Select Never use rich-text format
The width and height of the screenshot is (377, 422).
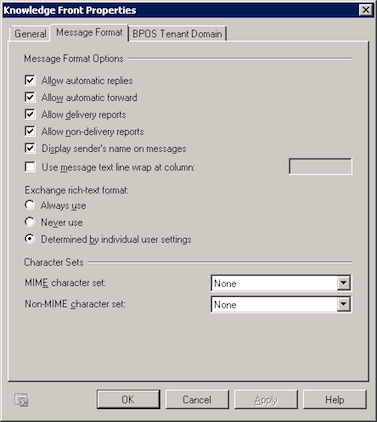click(30, 222)
